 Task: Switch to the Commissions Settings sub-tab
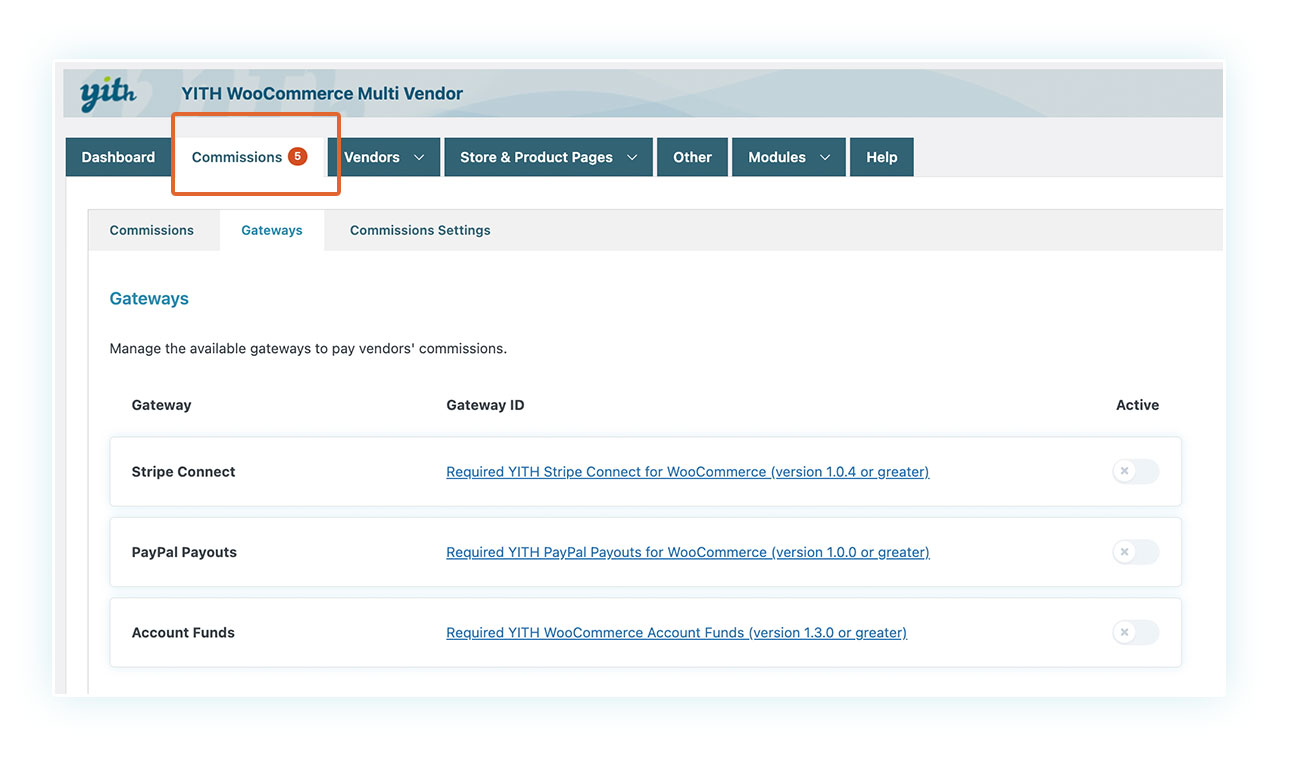pyautogui.click(x=420, y=230)
